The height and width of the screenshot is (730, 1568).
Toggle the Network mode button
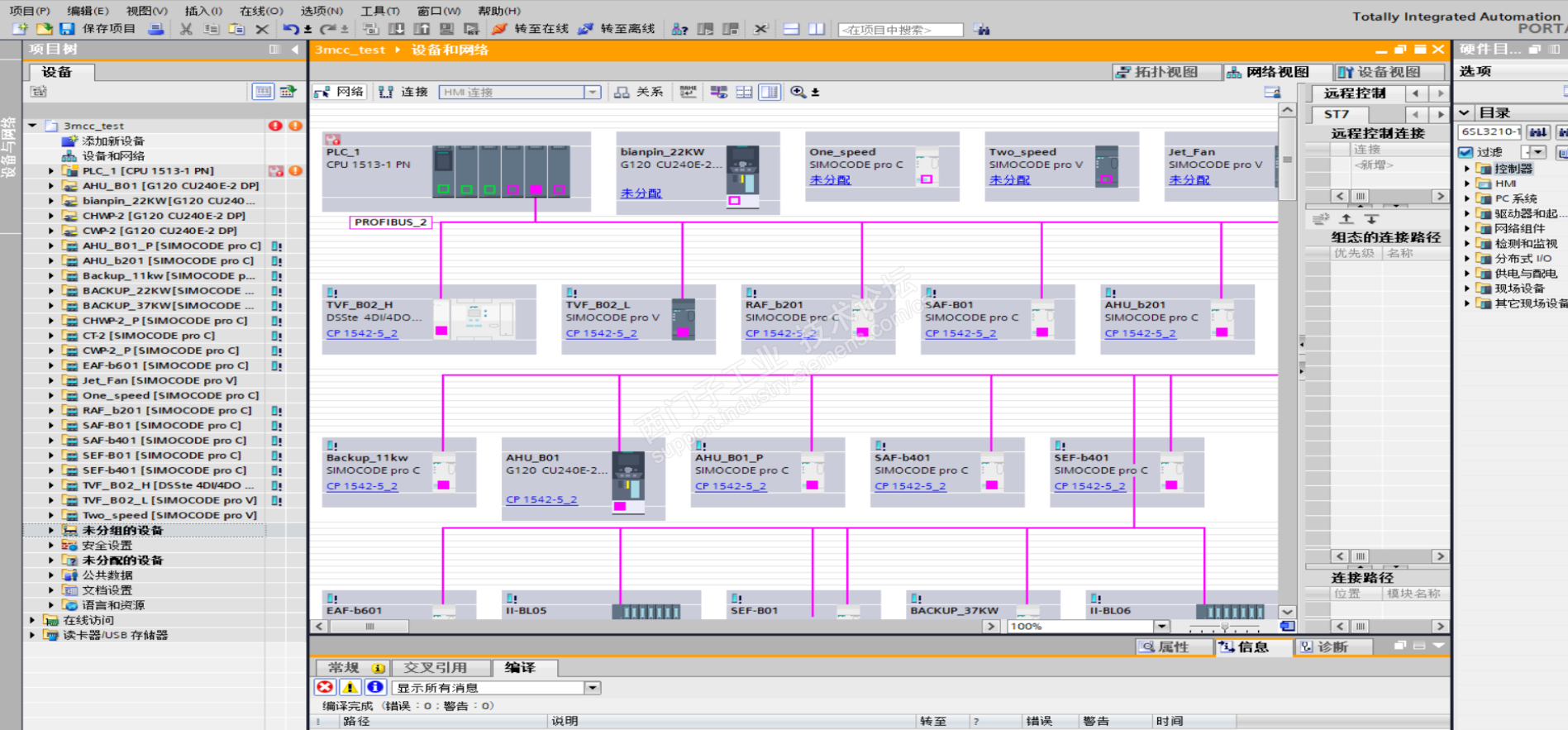(340, 92)
